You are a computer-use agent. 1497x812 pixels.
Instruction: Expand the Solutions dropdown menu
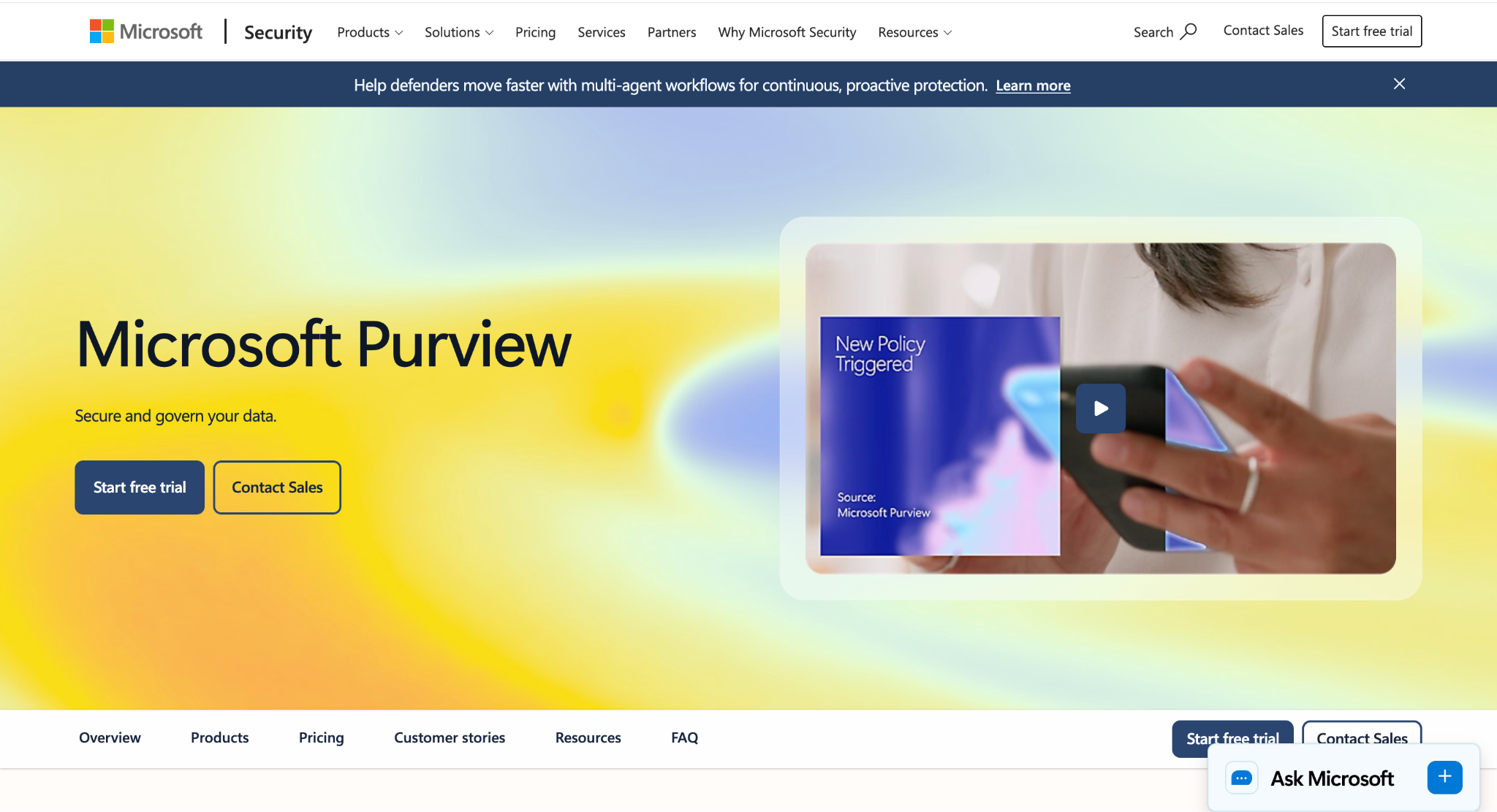tap(459, 32)
